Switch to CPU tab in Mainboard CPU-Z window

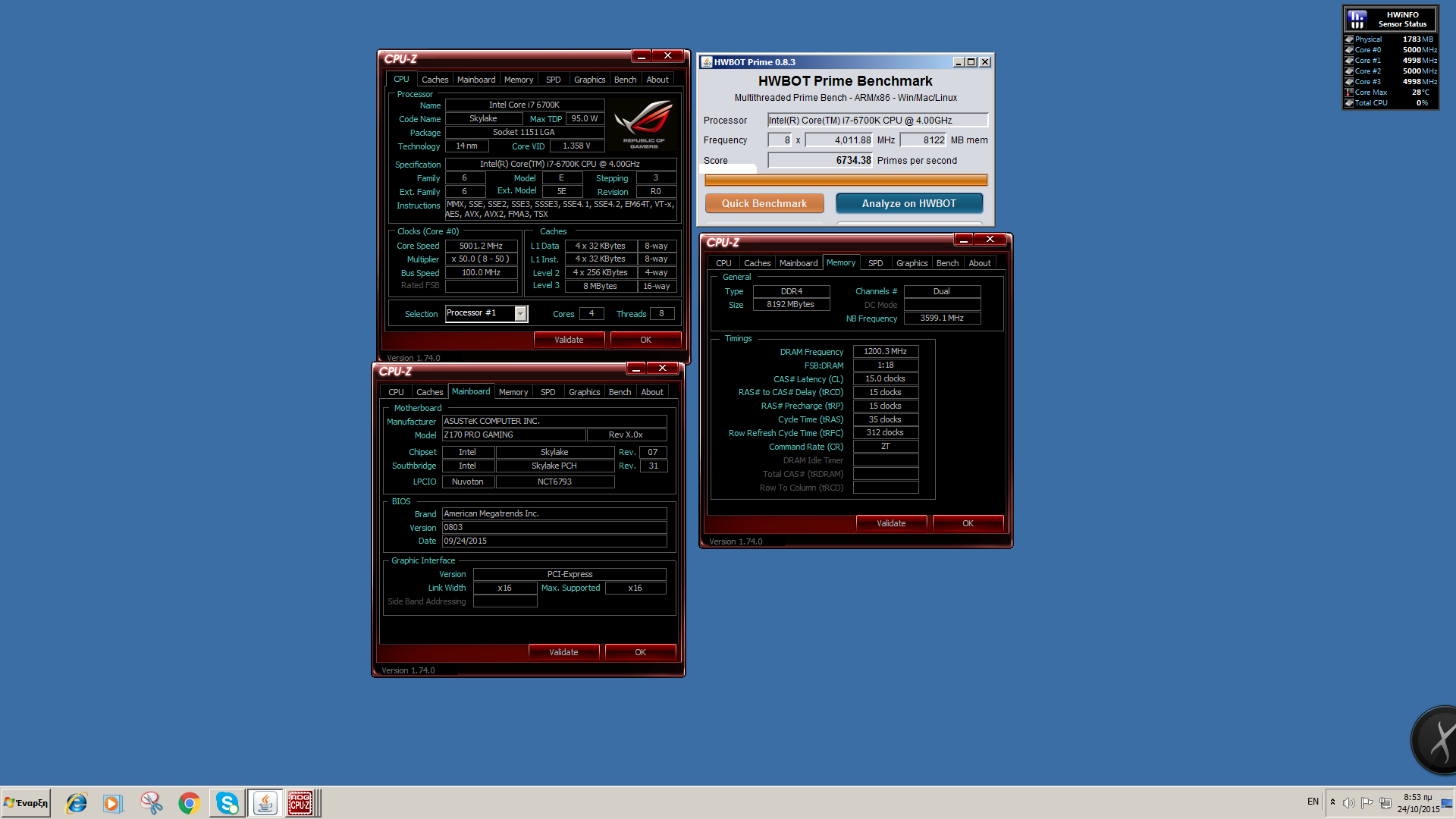[396, 392]
